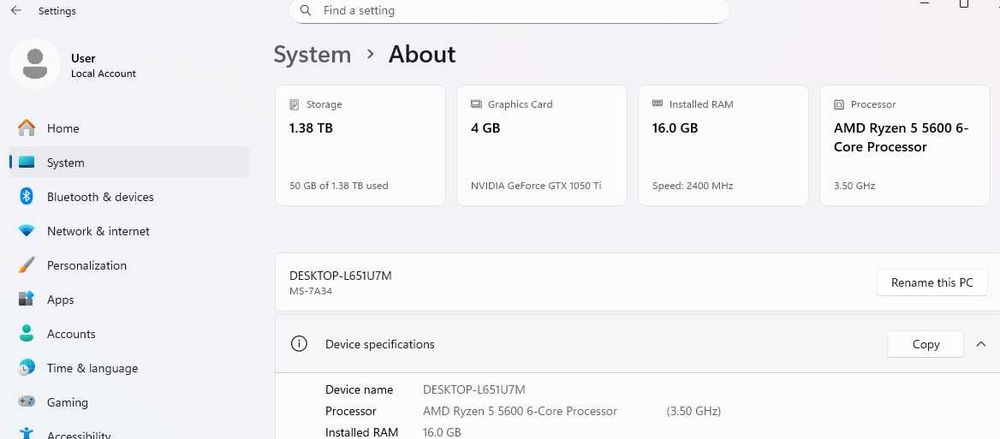Collapse the Device specifications section chevron
Screen dimensions: 1000x439
coord(981,344)
